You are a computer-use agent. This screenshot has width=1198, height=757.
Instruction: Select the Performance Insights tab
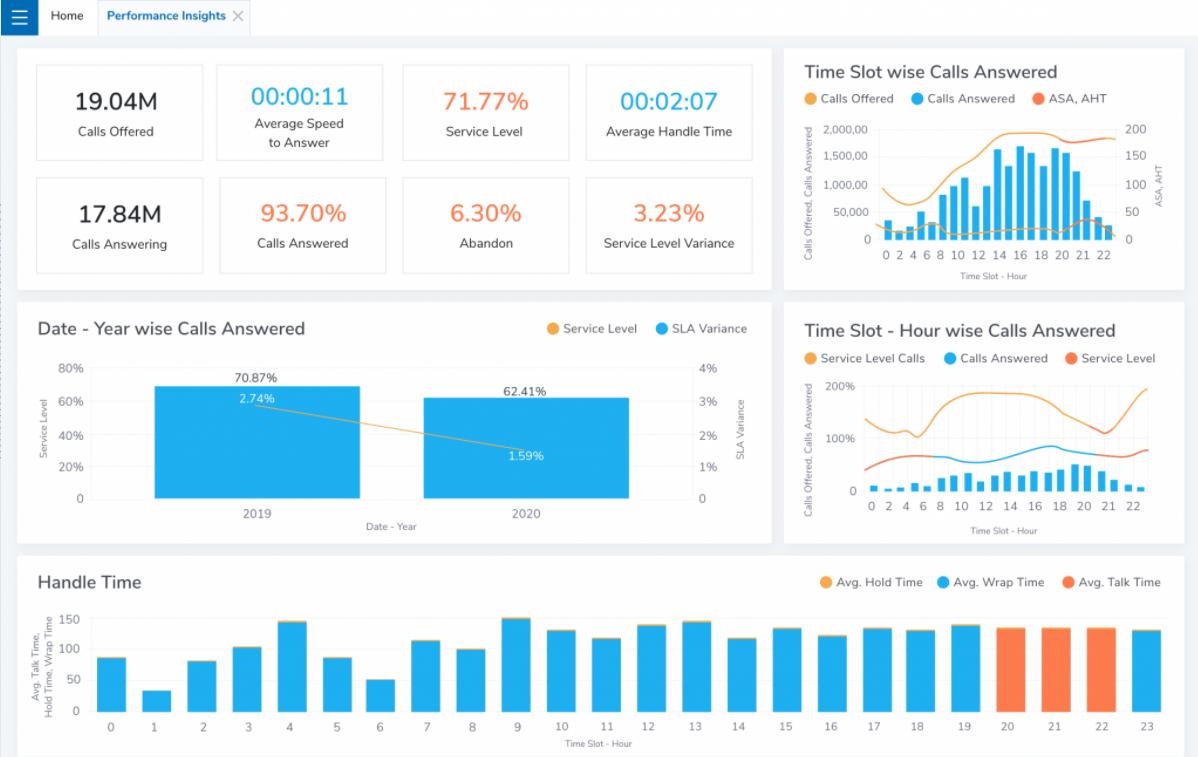click(x=165, y=17)
